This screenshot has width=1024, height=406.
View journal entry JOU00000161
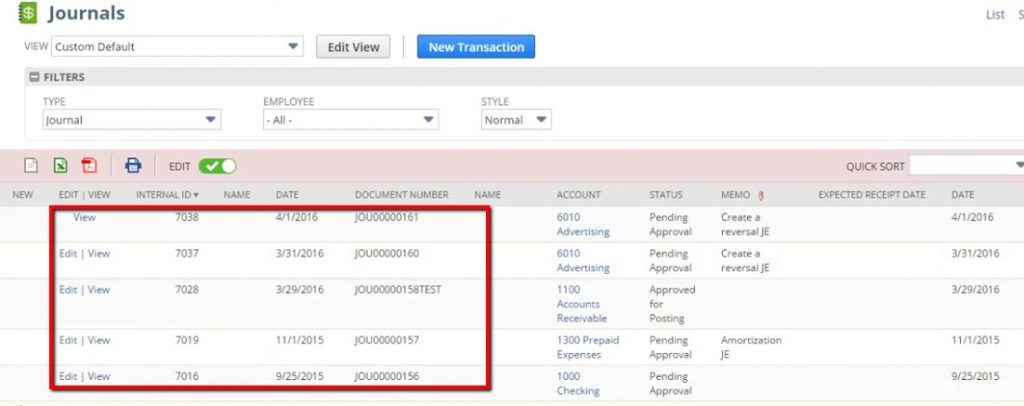coord(85,217)
